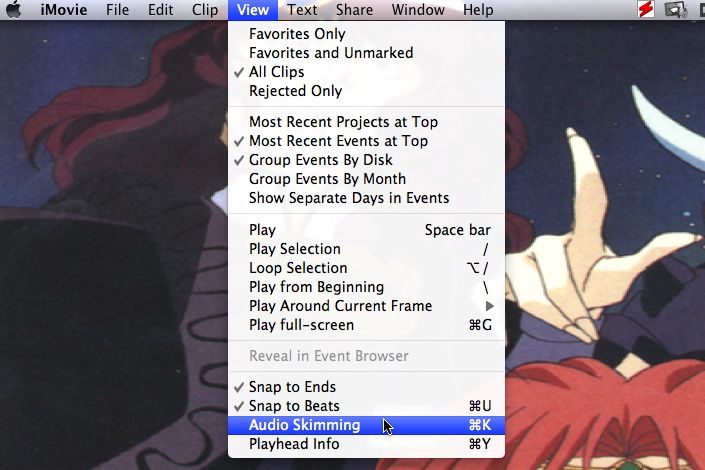Select Favorites and Unmarked filter
The image size is (705, 470).
pyautogui.click(x=366, y=53)
